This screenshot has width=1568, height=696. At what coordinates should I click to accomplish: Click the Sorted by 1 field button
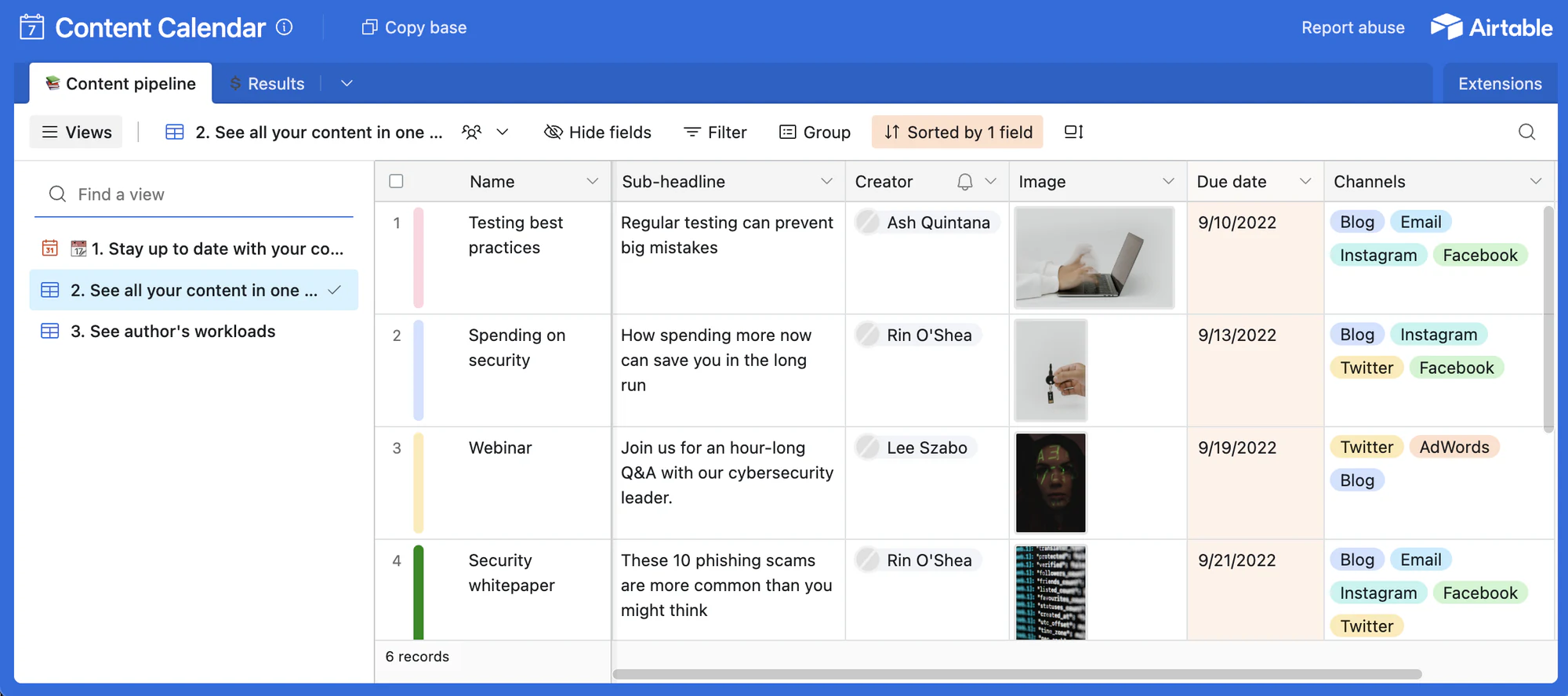pos(957,132)
